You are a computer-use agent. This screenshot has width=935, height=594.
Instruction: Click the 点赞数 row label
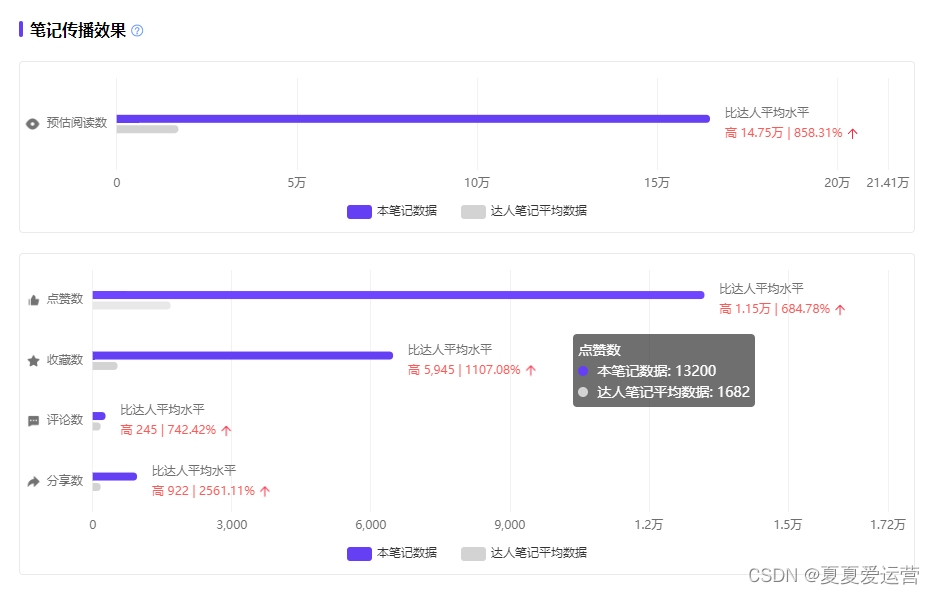(64, 299)
